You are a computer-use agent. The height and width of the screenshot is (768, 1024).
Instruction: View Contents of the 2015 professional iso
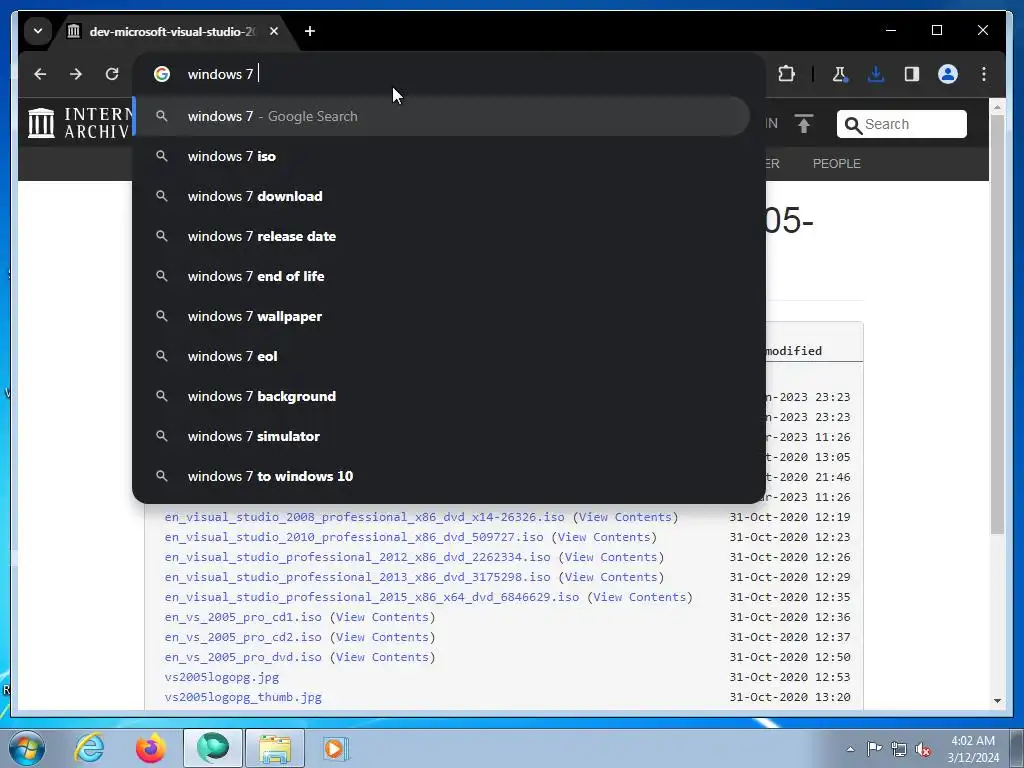click(639, 598)
